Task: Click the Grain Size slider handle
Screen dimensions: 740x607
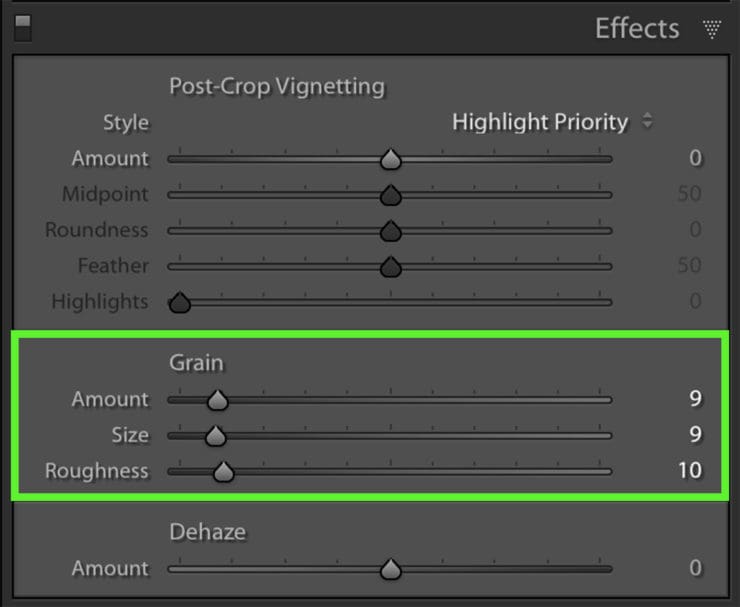Action: click(215, 436)
